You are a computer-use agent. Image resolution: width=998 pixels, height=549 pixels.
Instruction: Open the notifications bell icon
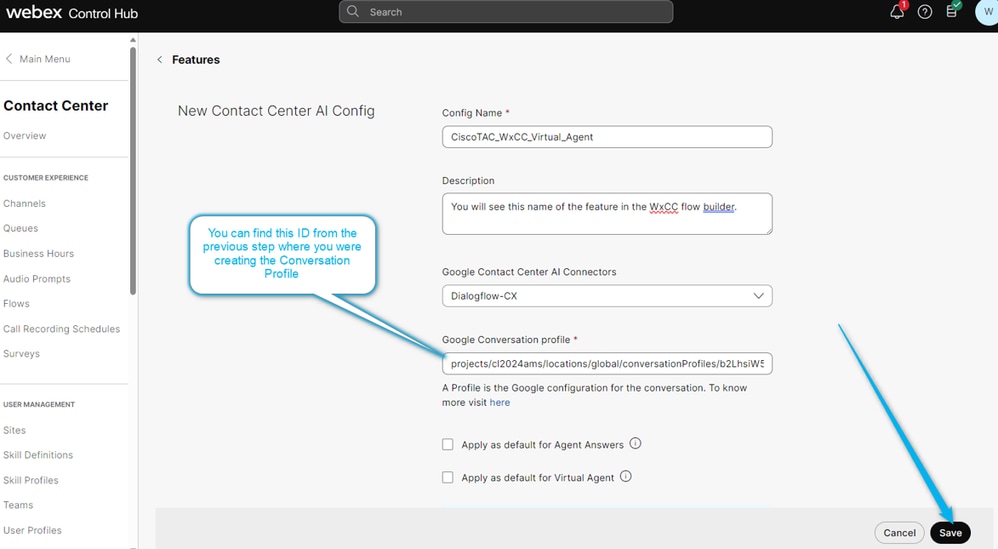[x=897, y=11]
